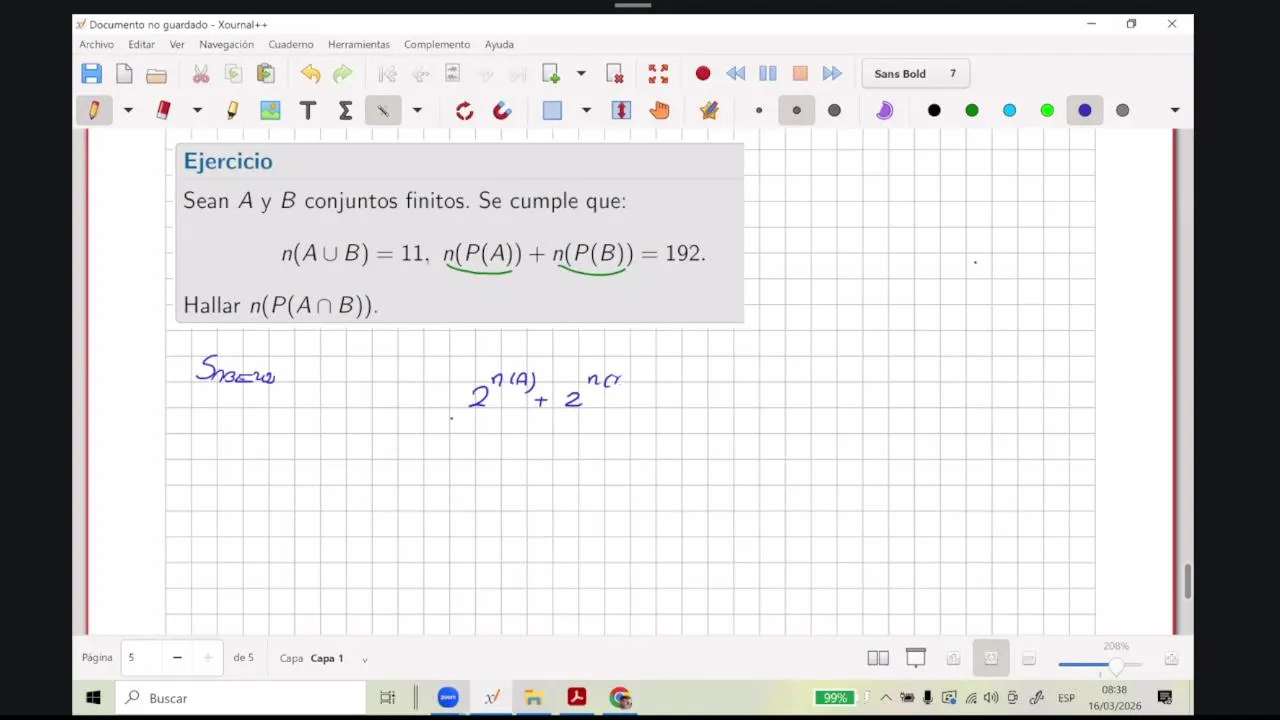This screenshot has height=720, width=1280.
Task: Select black pen color
Action: 934,110
